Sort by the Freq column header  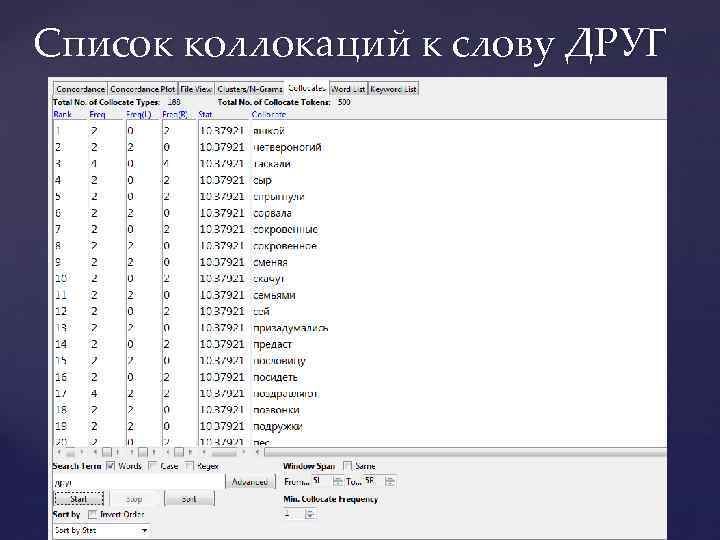click(97, 114)
